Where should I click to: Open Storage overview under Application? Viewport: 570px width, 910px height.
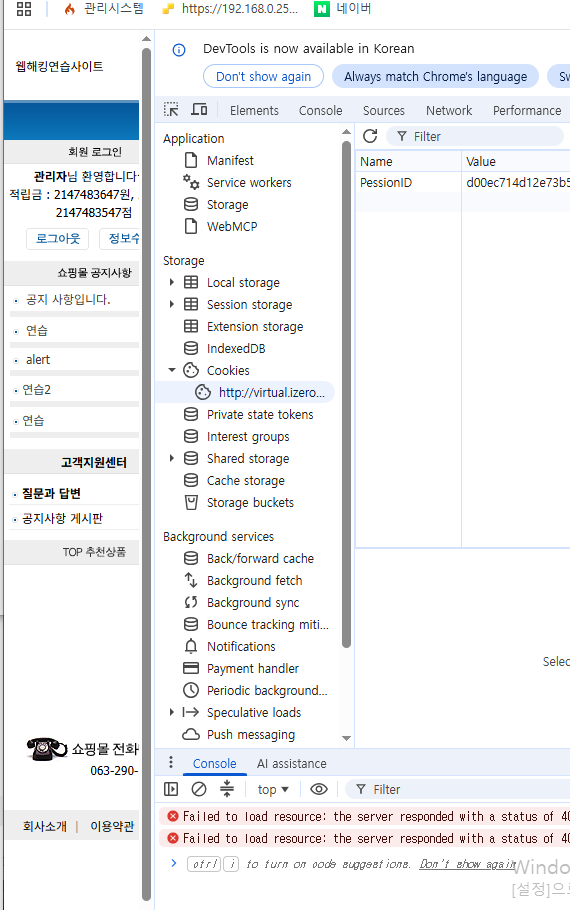[227, 204]
